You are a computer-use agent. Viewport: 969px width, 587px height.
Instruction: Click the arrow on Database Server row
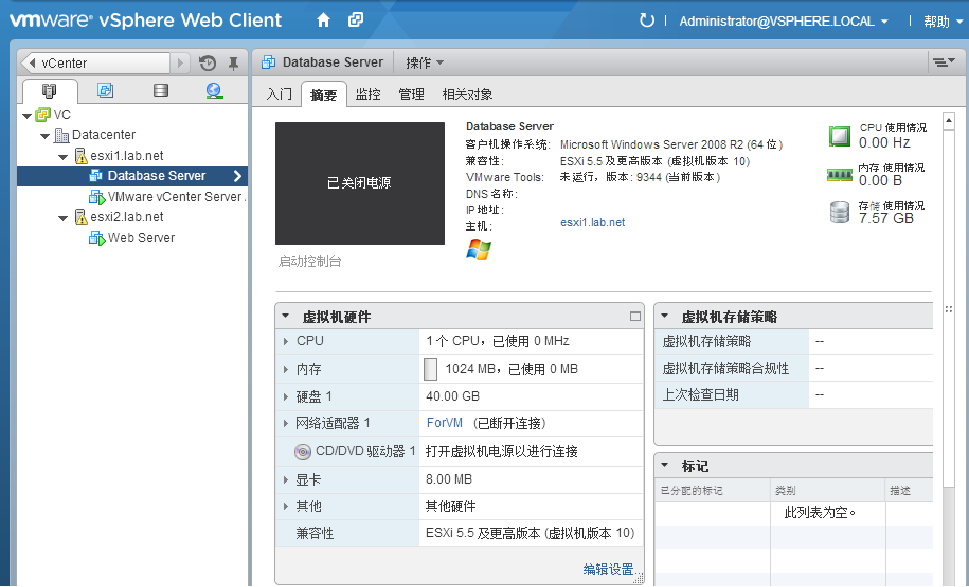tap(237, 176)
